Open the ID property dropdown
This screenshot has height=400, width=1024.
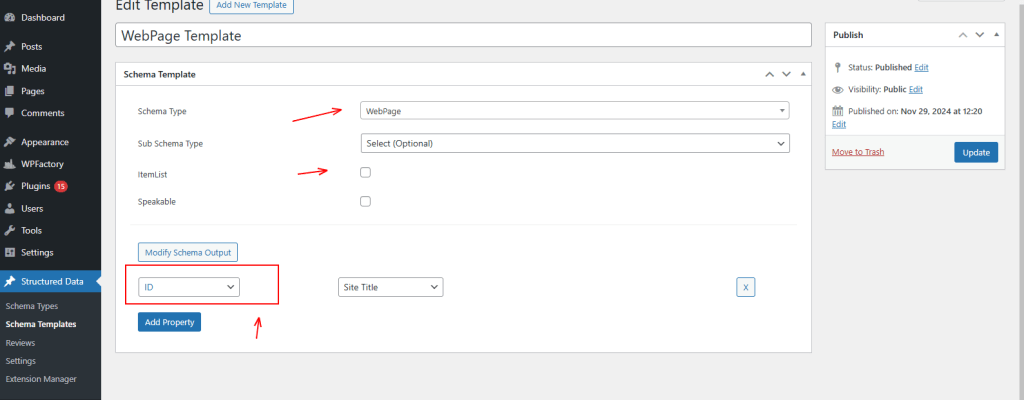(x=189, y=287)
